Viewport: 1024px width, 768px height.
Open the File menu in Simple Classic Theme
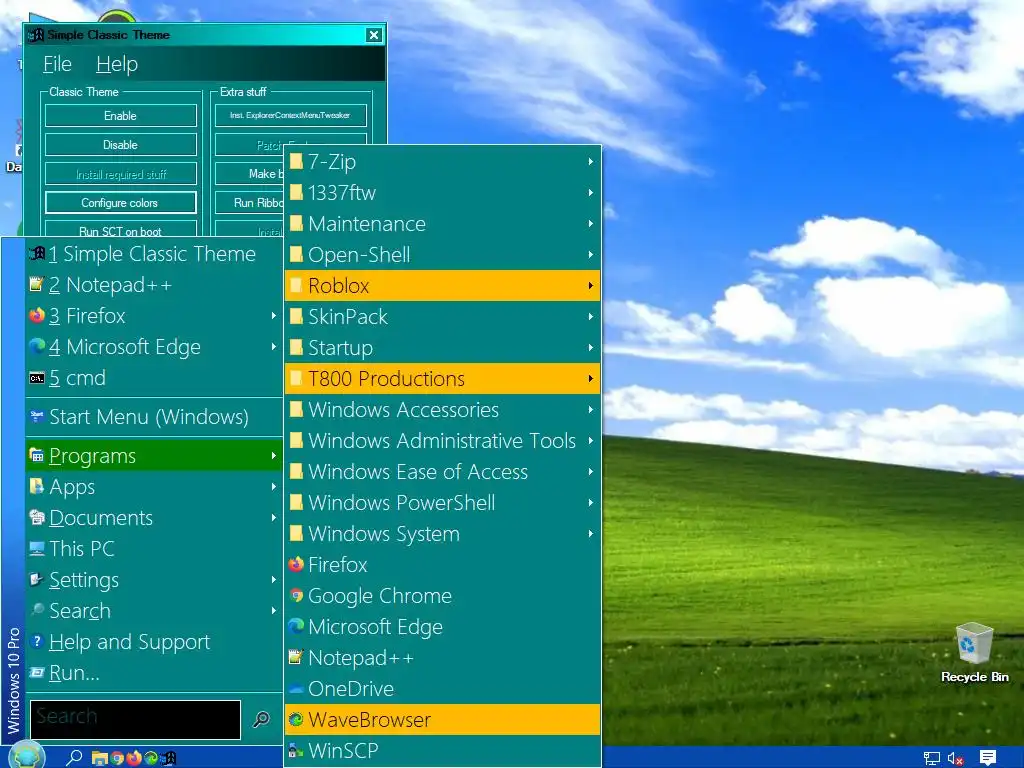(x=57, y=64)
